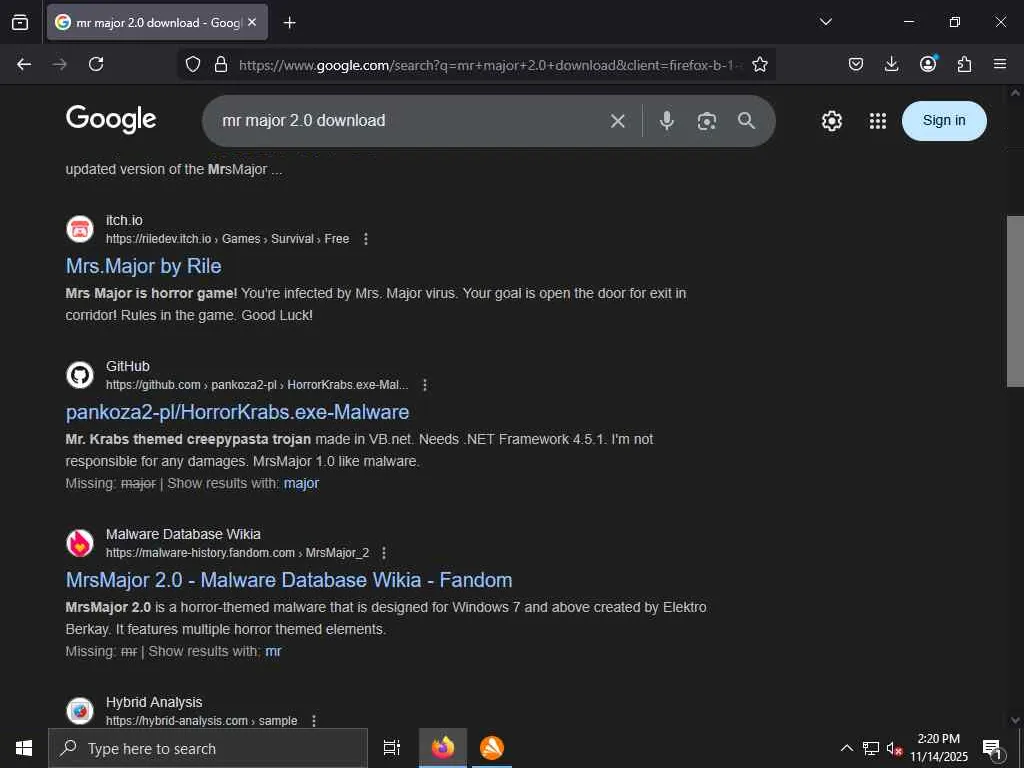Open more options for Malware Database Wikia result

[383, 553]
